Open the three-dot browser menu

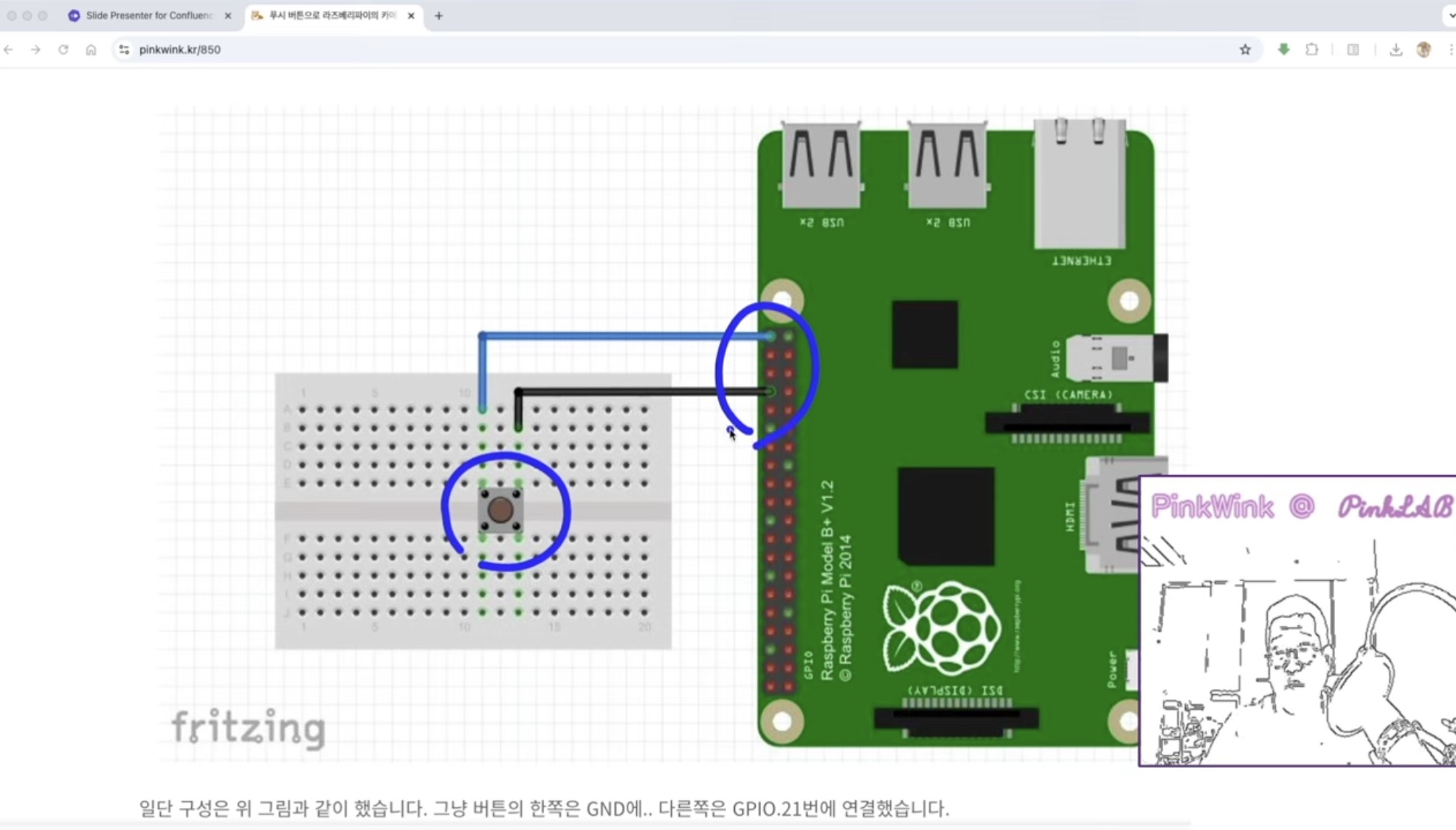point(1450,49)
